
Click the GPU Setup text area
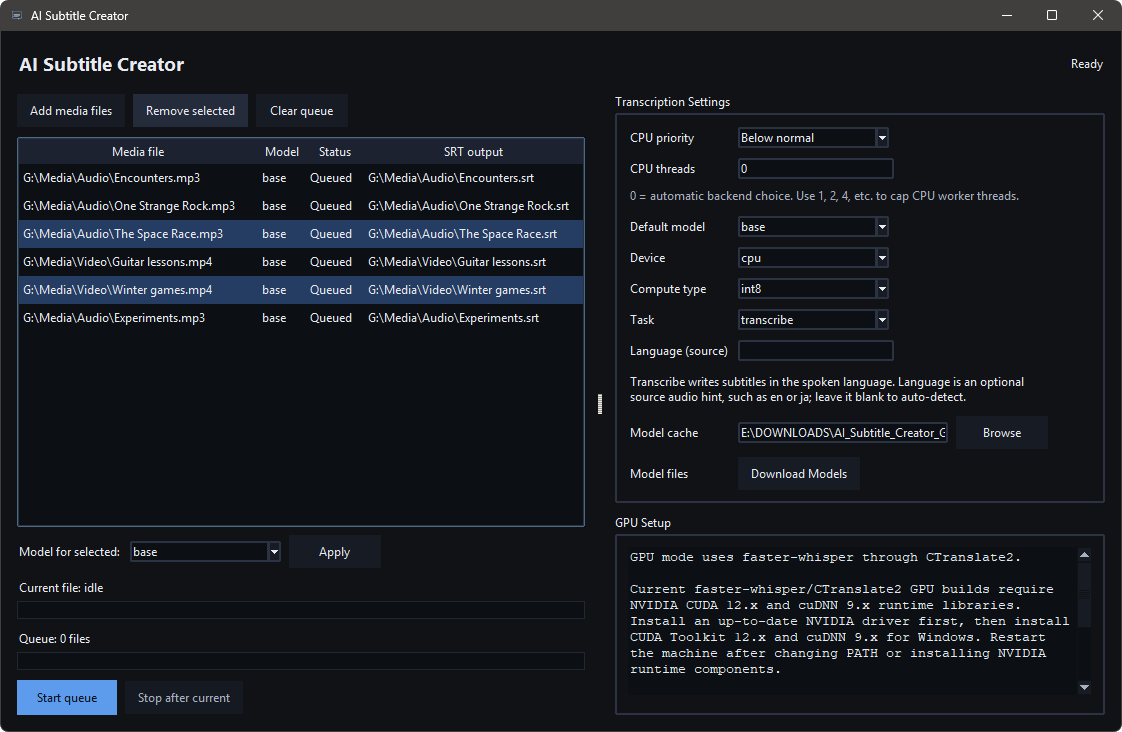(852, 621)
